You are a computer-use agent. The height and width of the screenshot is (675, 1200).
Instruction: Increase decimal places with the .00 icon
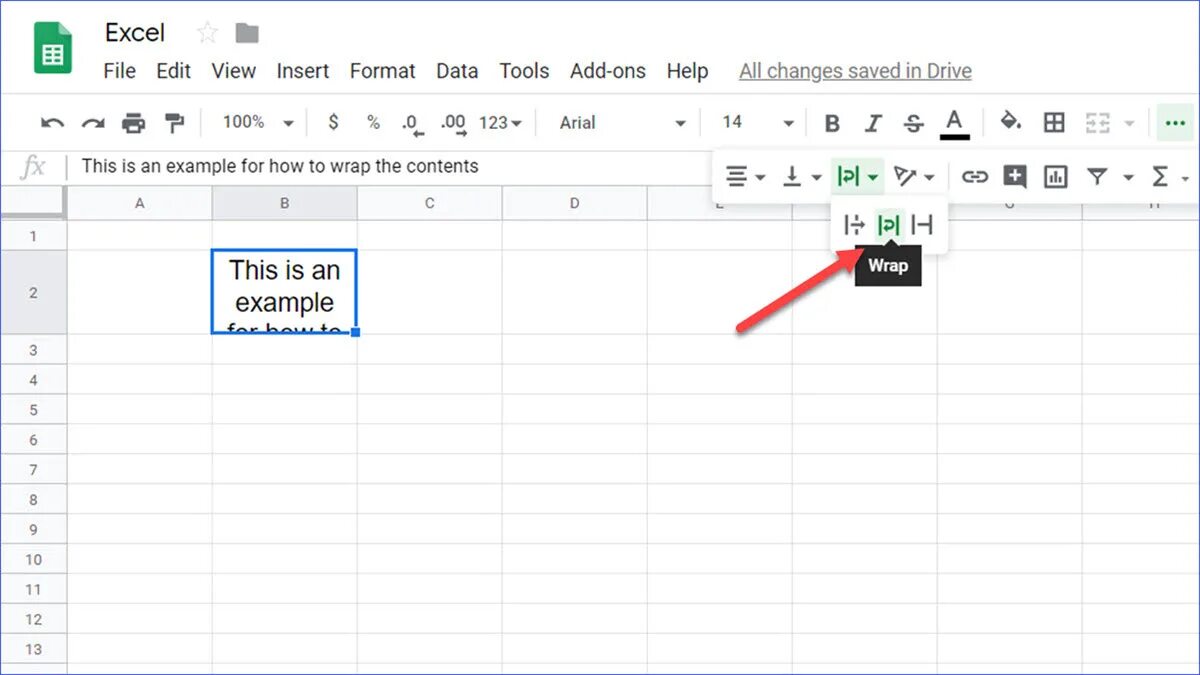click(x=454, y=124)
